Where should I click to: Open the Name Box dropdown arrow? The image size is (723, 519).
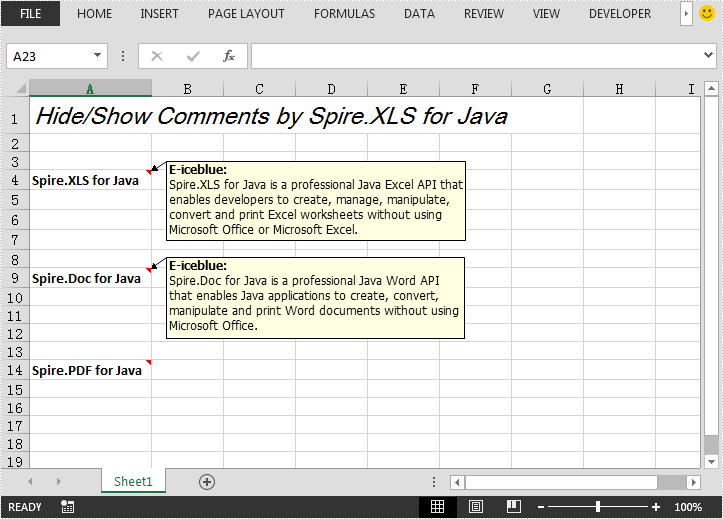[x=97, y=56]
